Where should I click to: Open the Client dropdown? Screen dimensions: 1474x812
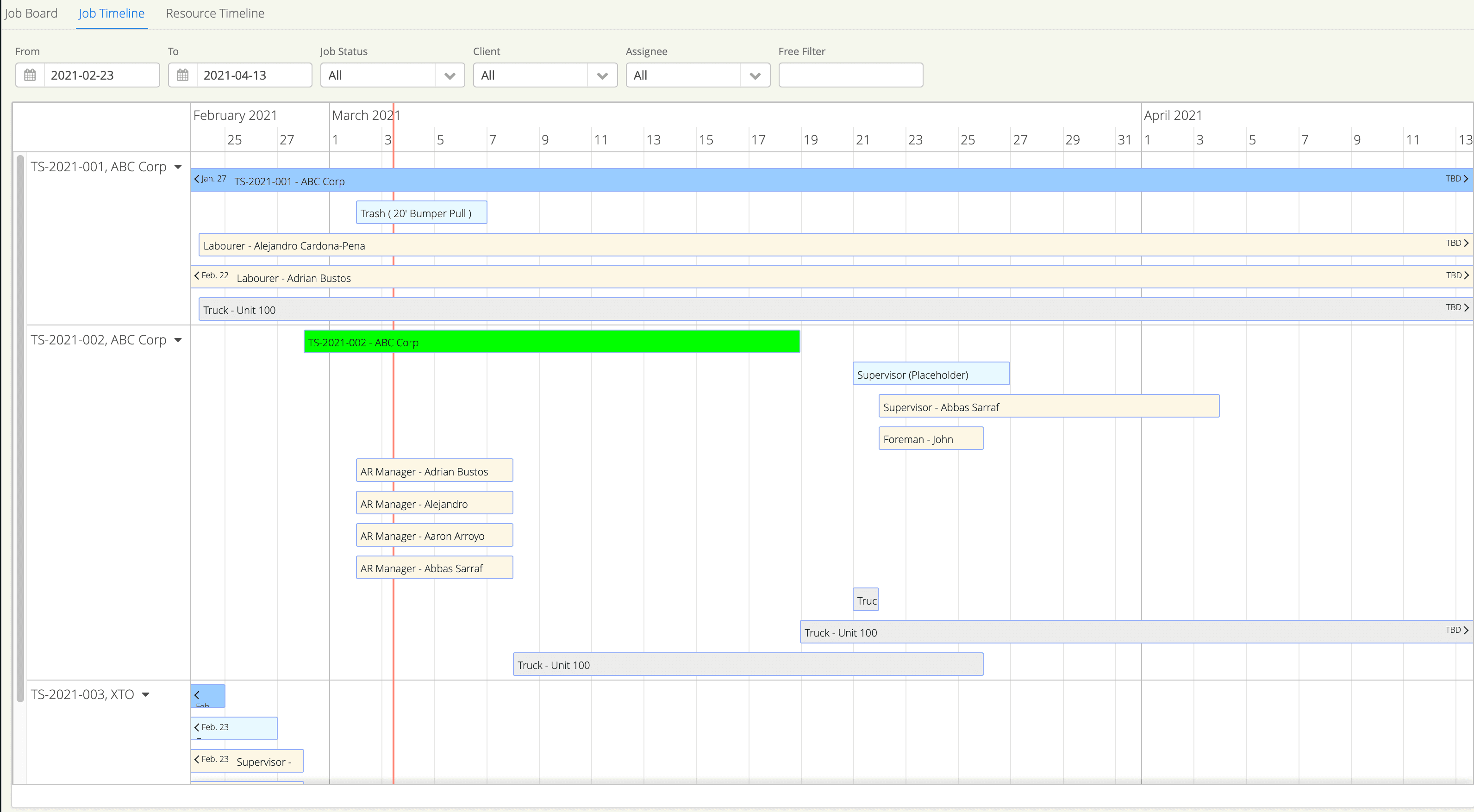603,75
